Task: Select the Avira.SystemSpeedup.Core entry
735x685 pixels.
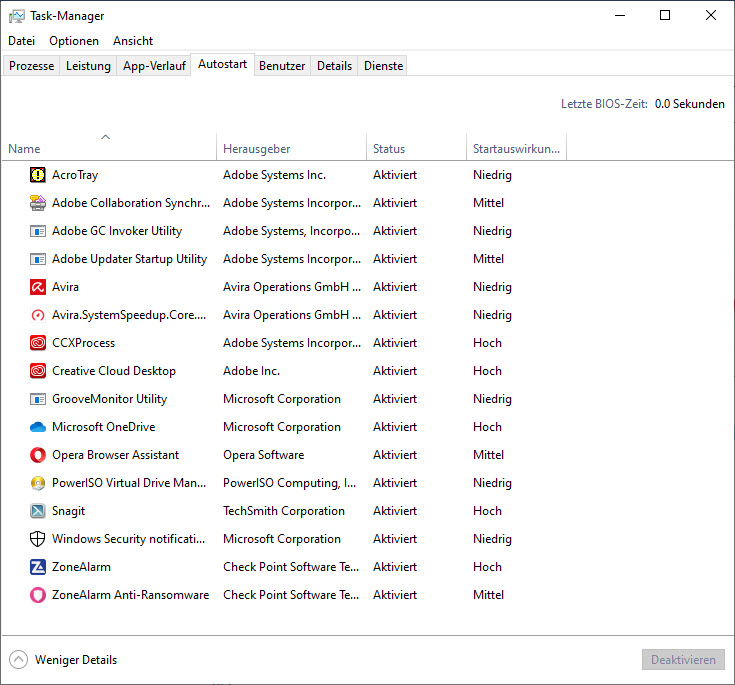Action: tap(129, 315)
